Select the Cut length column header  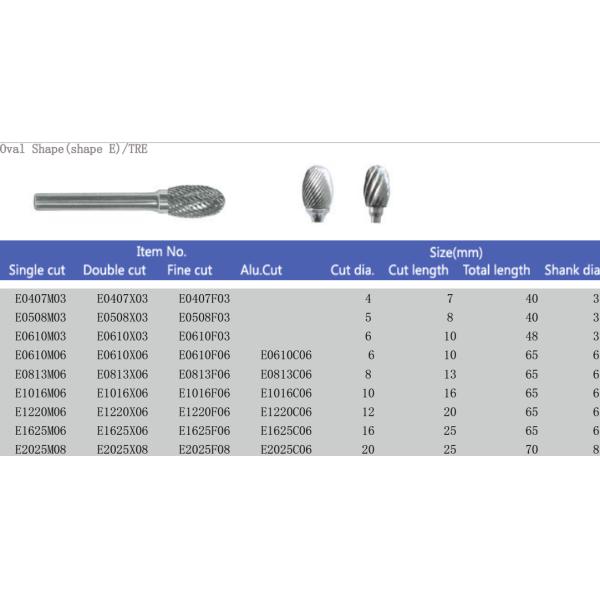coord(418,270)
